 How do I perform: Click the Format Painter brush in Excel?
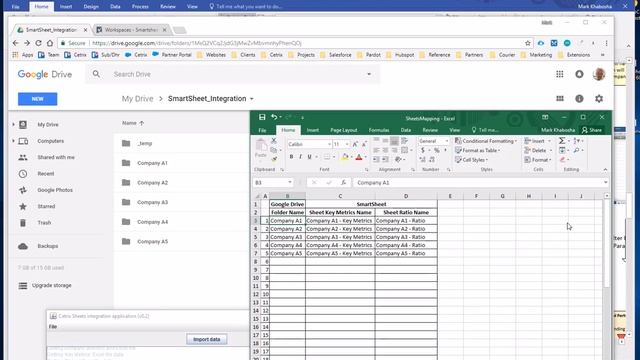click(x=274, y=159)
